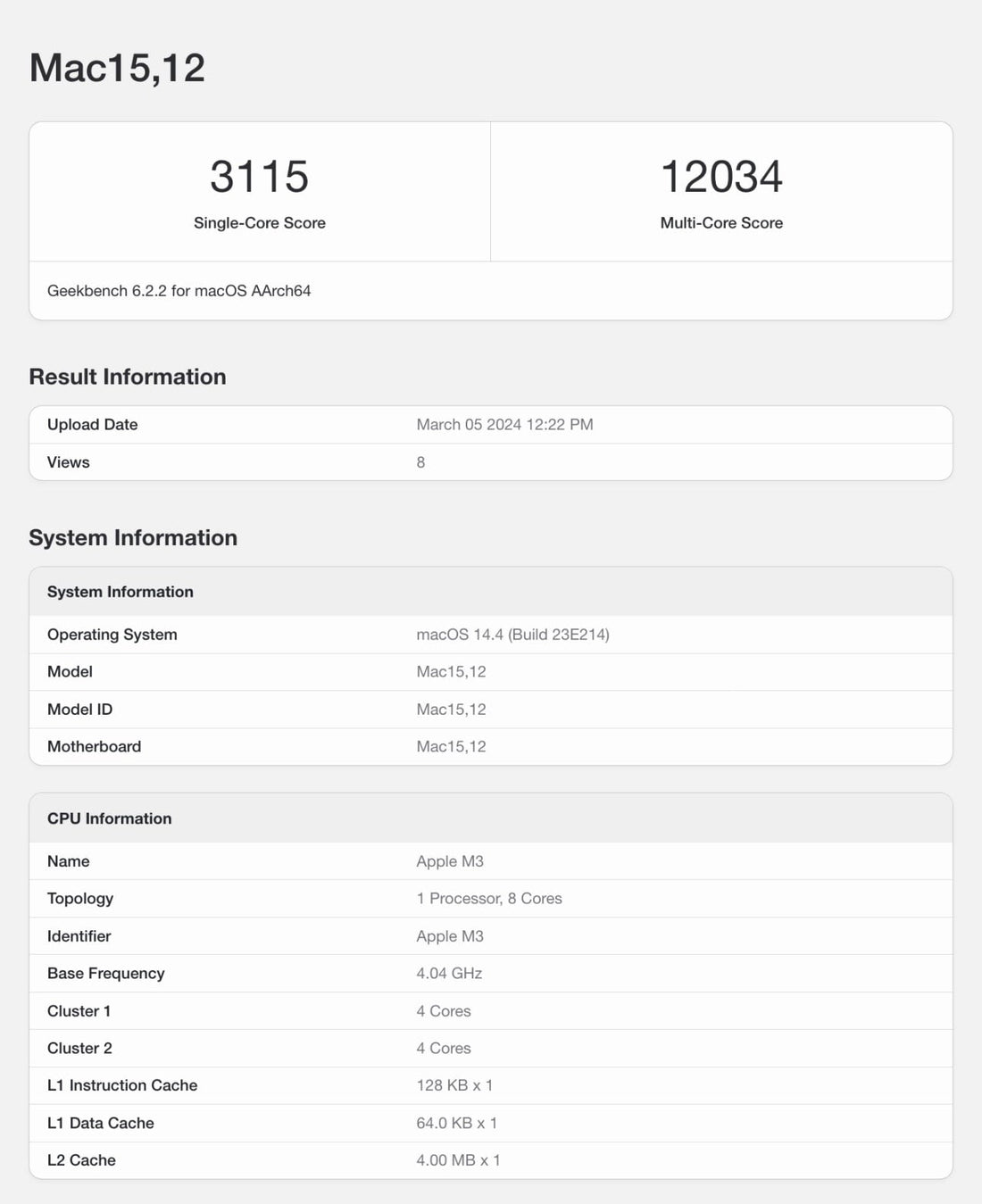Click the Upload Date label
The image size is (982, 1204).
click(x=92, y=425)
